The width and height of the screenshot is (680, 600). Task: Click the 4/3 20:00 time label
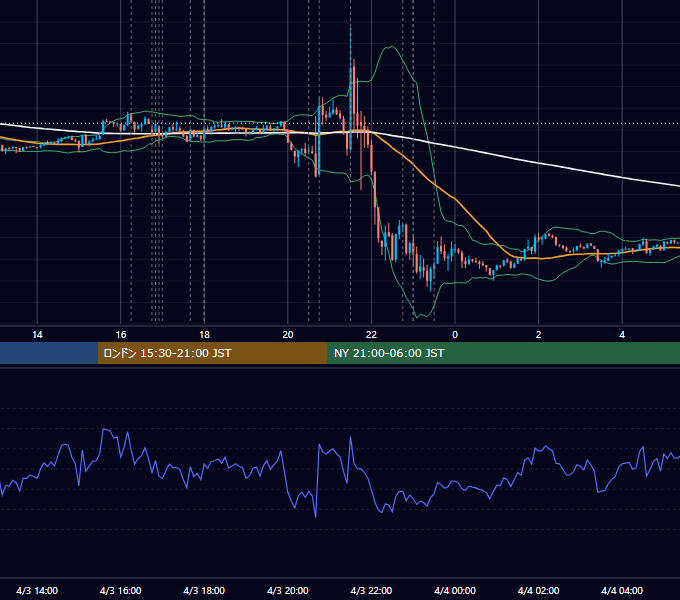point(288,590)
